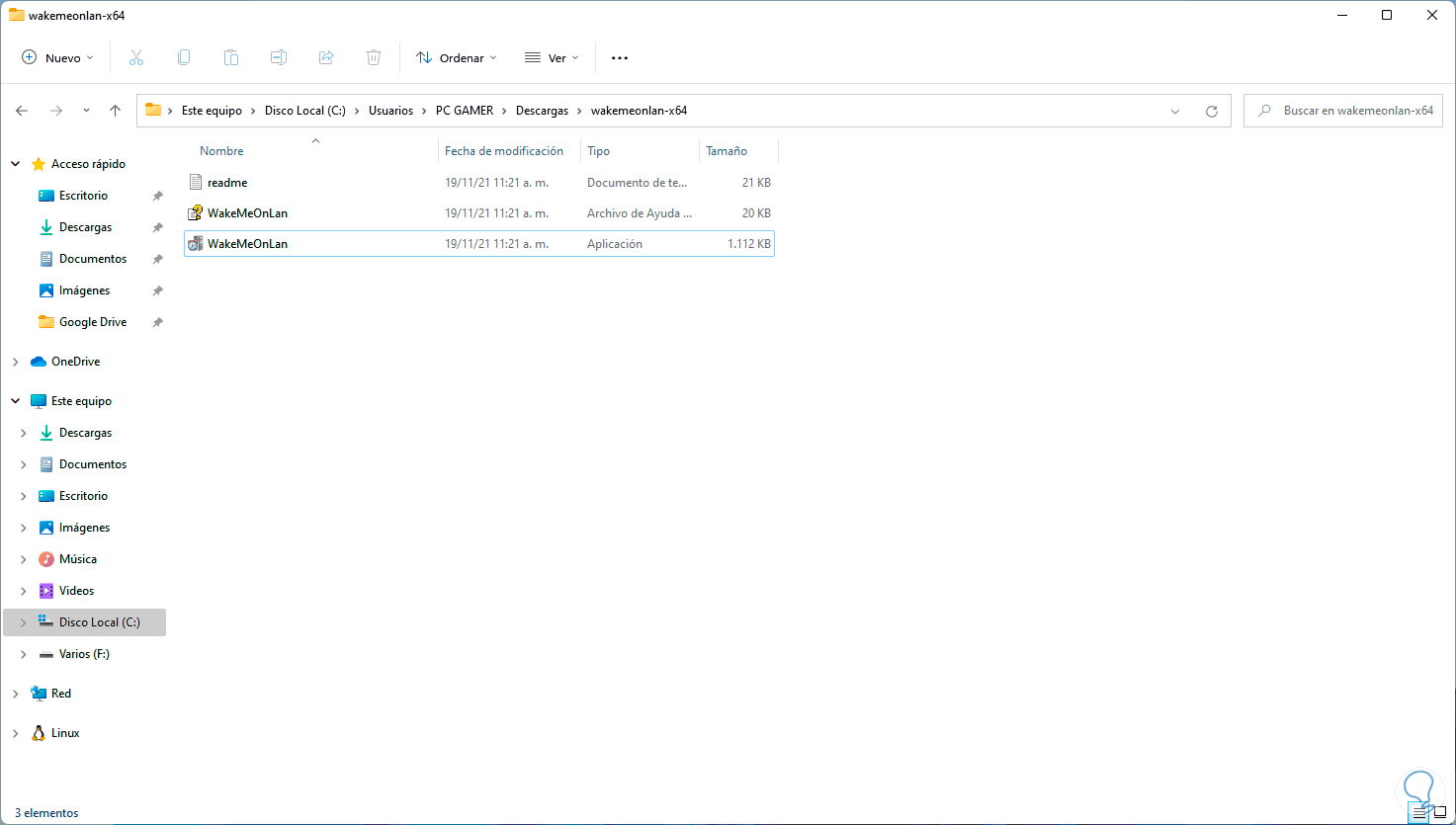1456x825 pixels.
Task: Select Documentos in quick access
Action: pyautogui.click(x=93, y=259)
